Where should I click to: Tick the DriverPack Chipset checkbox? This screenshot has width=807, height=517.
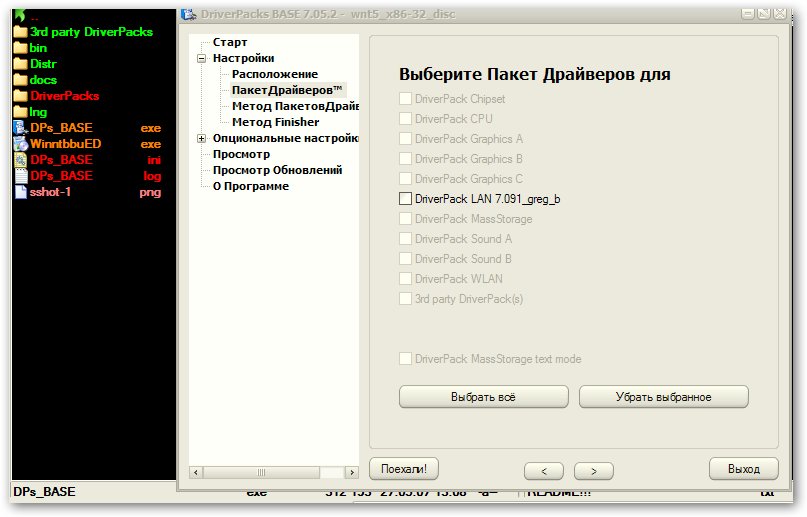pyautogui.click(x=405, y=99)
